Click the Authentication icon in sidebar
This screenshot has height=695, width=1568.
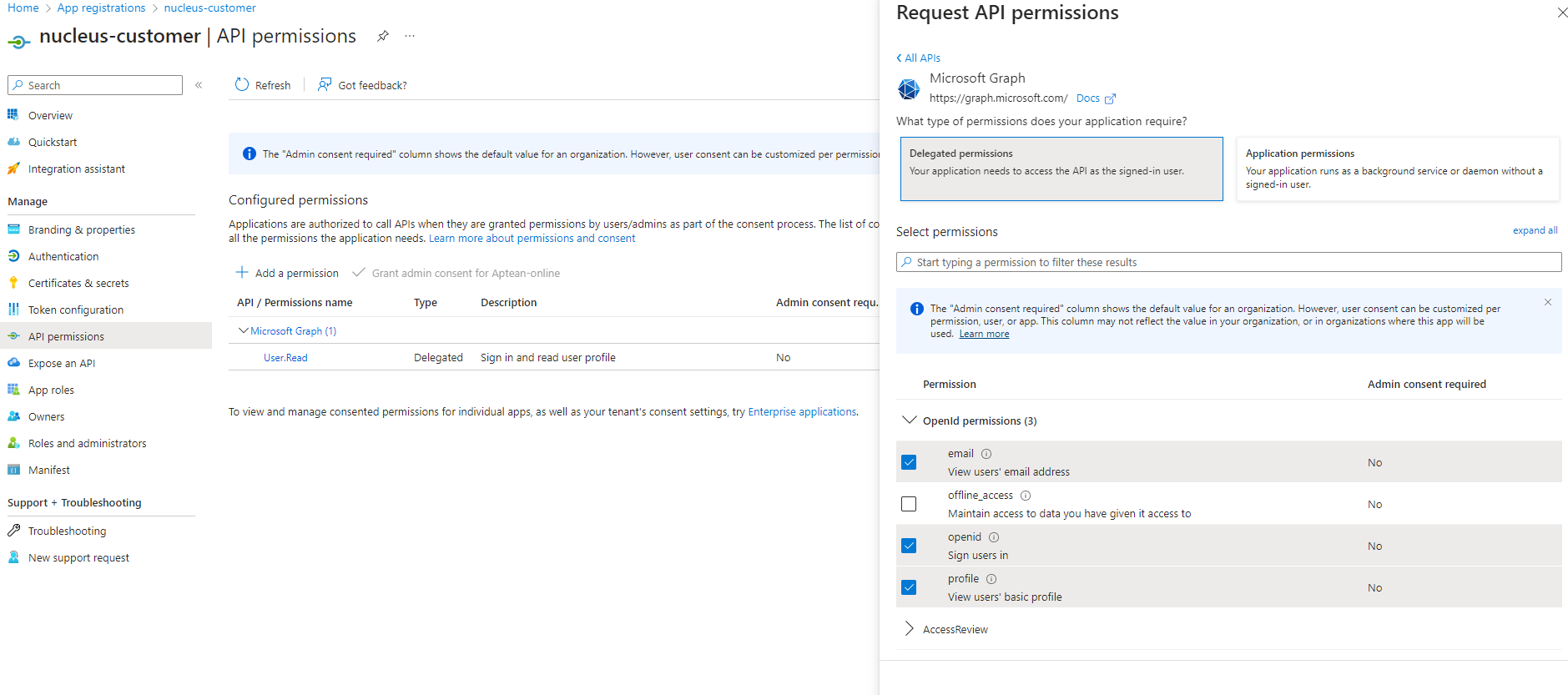[13, 256]
